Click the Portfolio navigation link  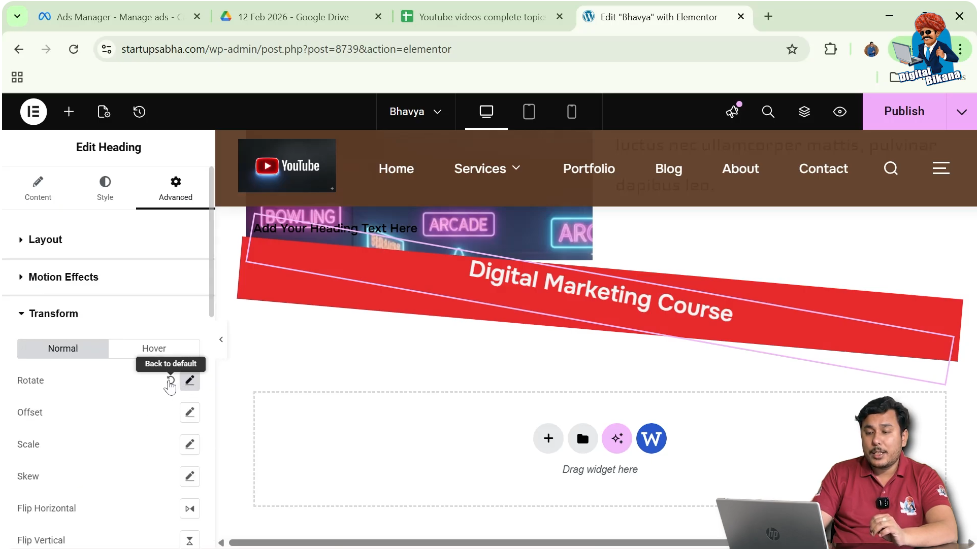[588, 169]
